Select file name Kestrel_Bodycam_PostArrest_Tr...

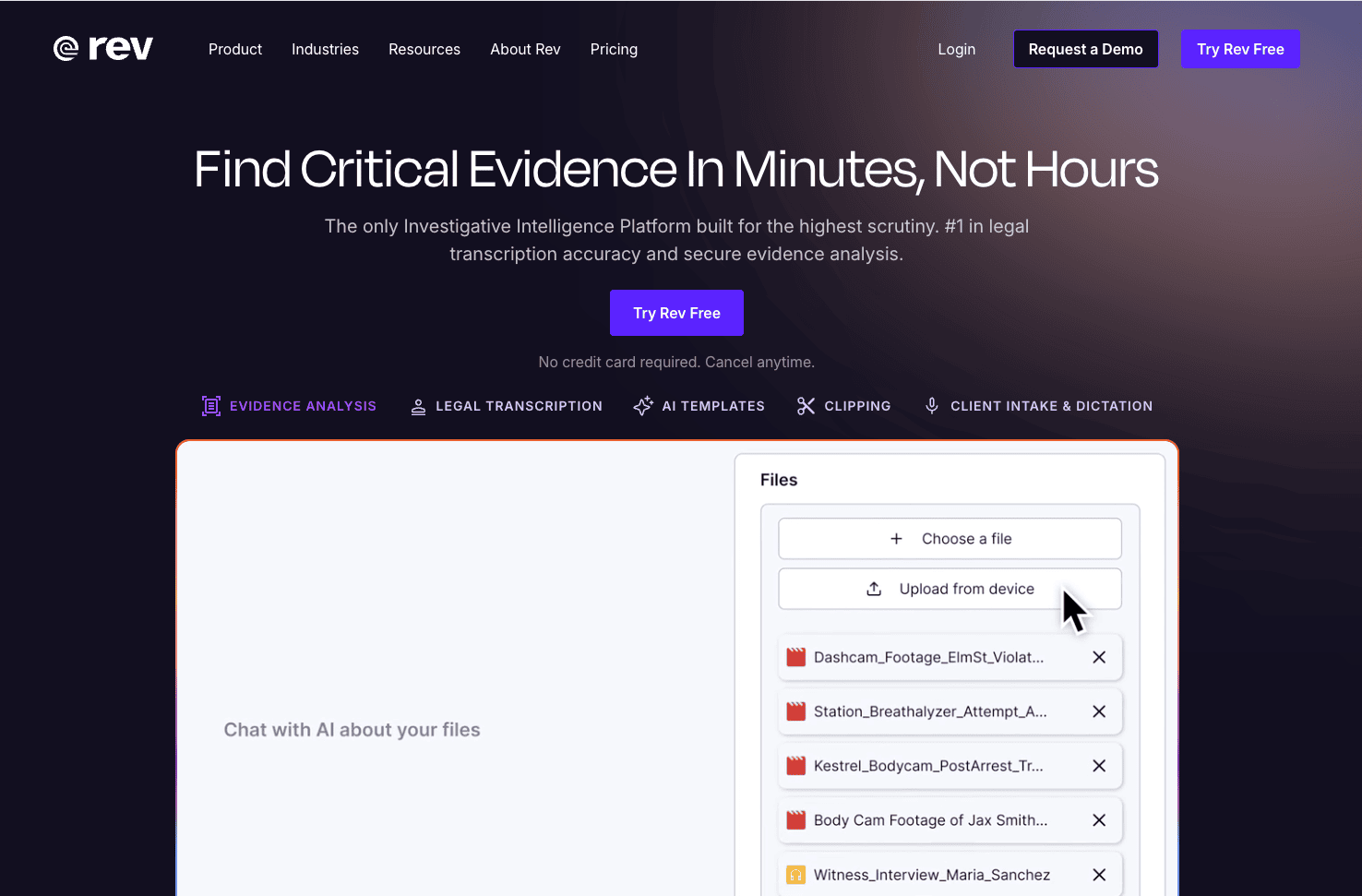[928, 766]
